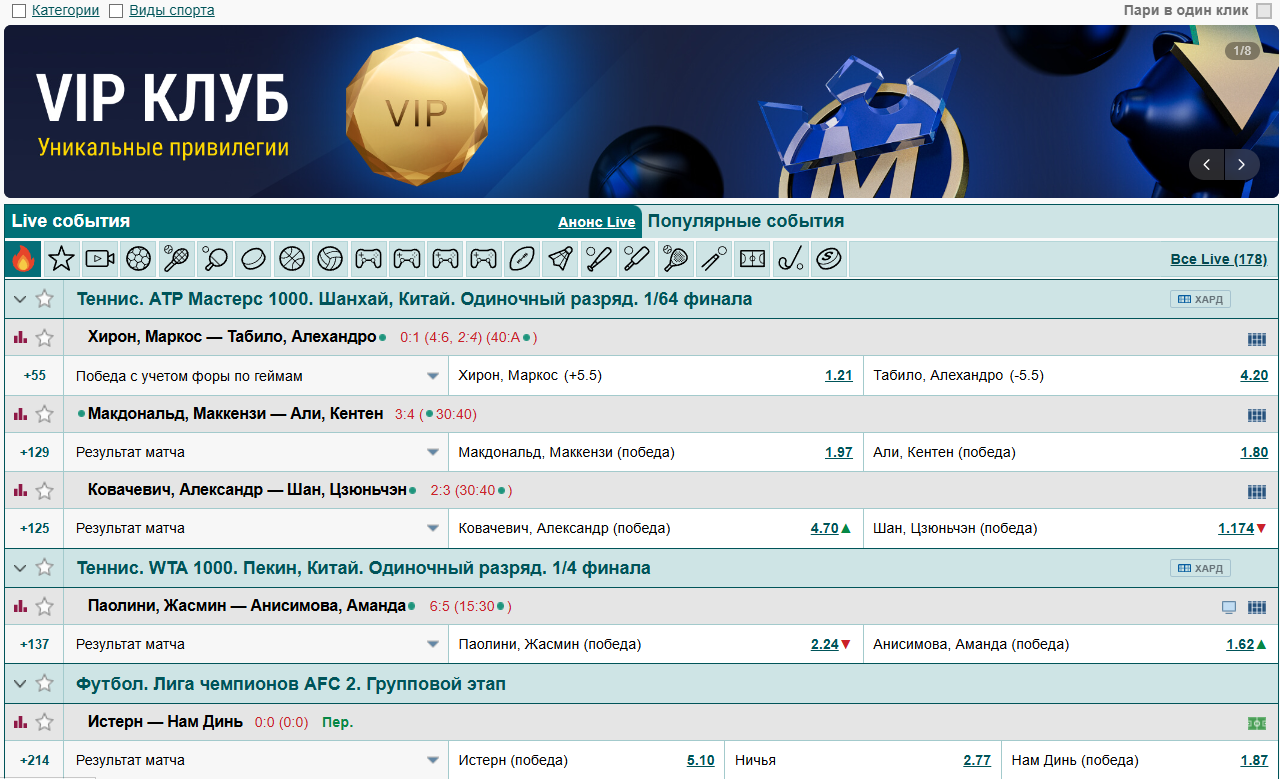Toggle the Категории checkbox
Image resolution: width=1280 pixels, height=779 pixels.
[x=19, y=11]
